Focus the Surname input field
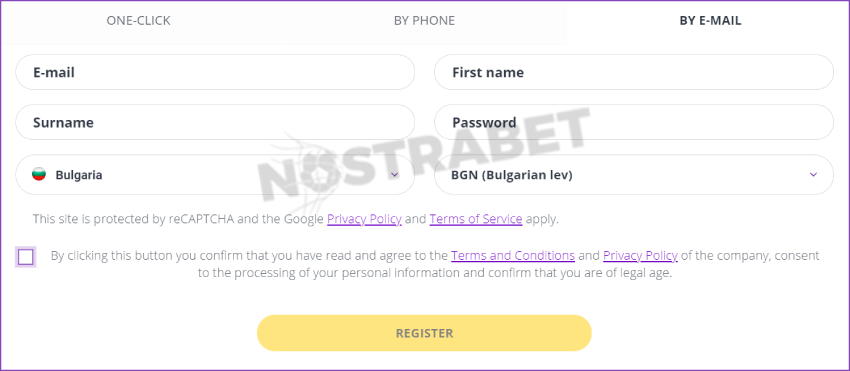This screenshot has height=371, width=850. click(215, 122)
